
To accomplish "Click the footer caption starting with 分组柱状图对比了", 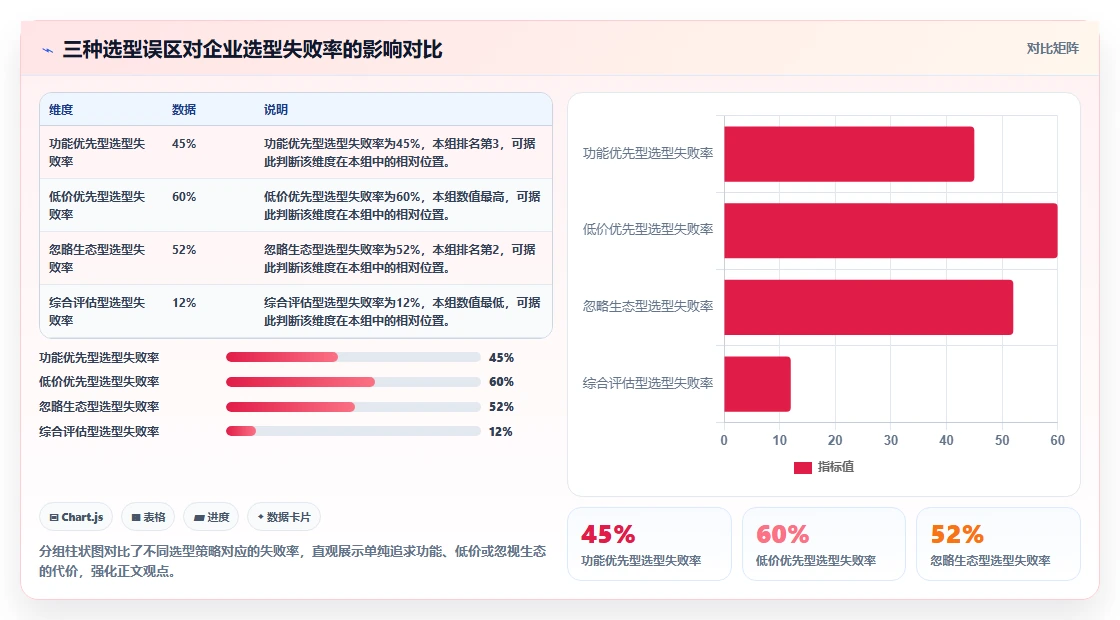I will [293, 561].
